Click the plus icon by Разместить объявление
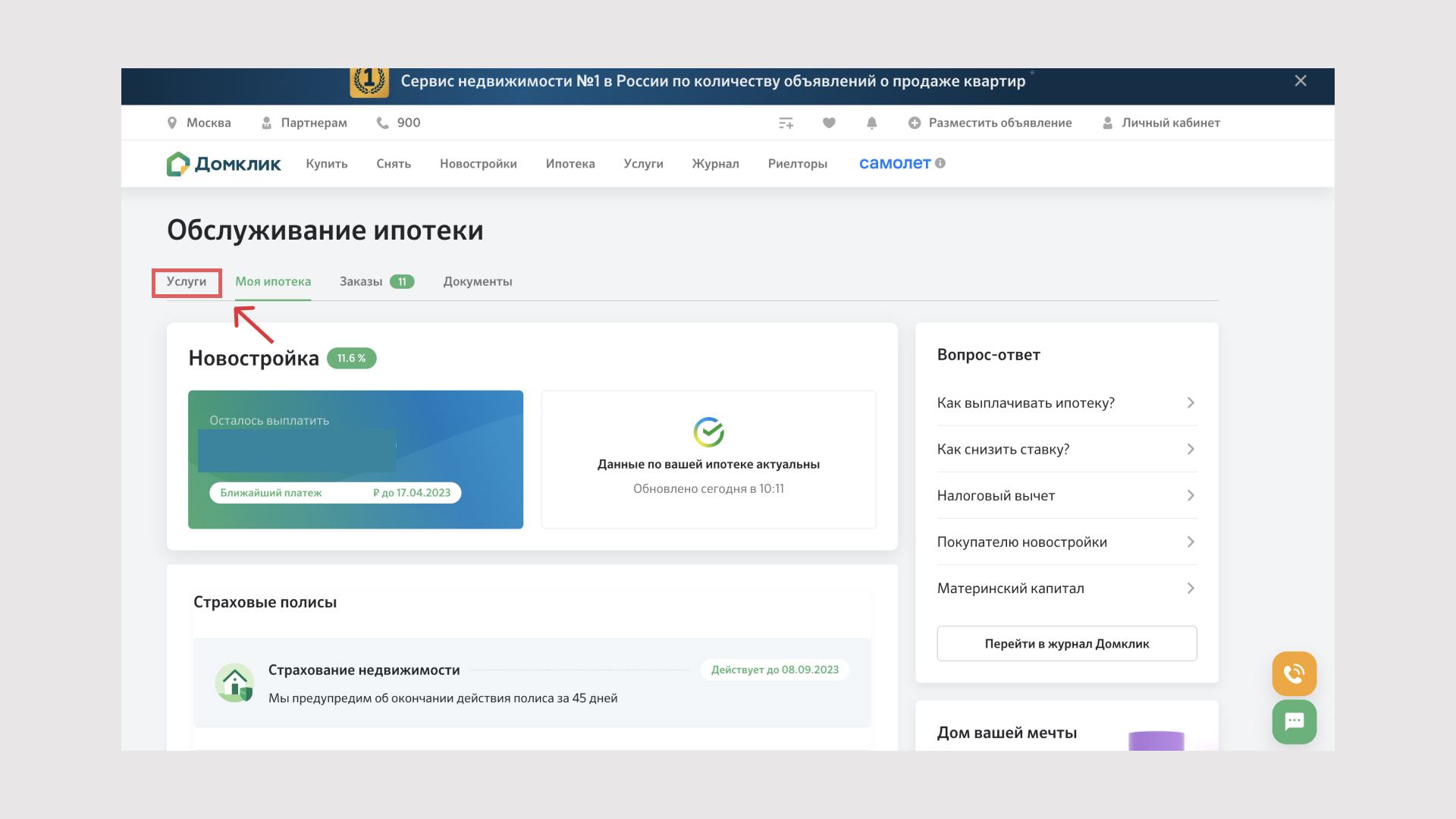The width and height of the screenshot is (1456, 819). [x=915, y=123]
